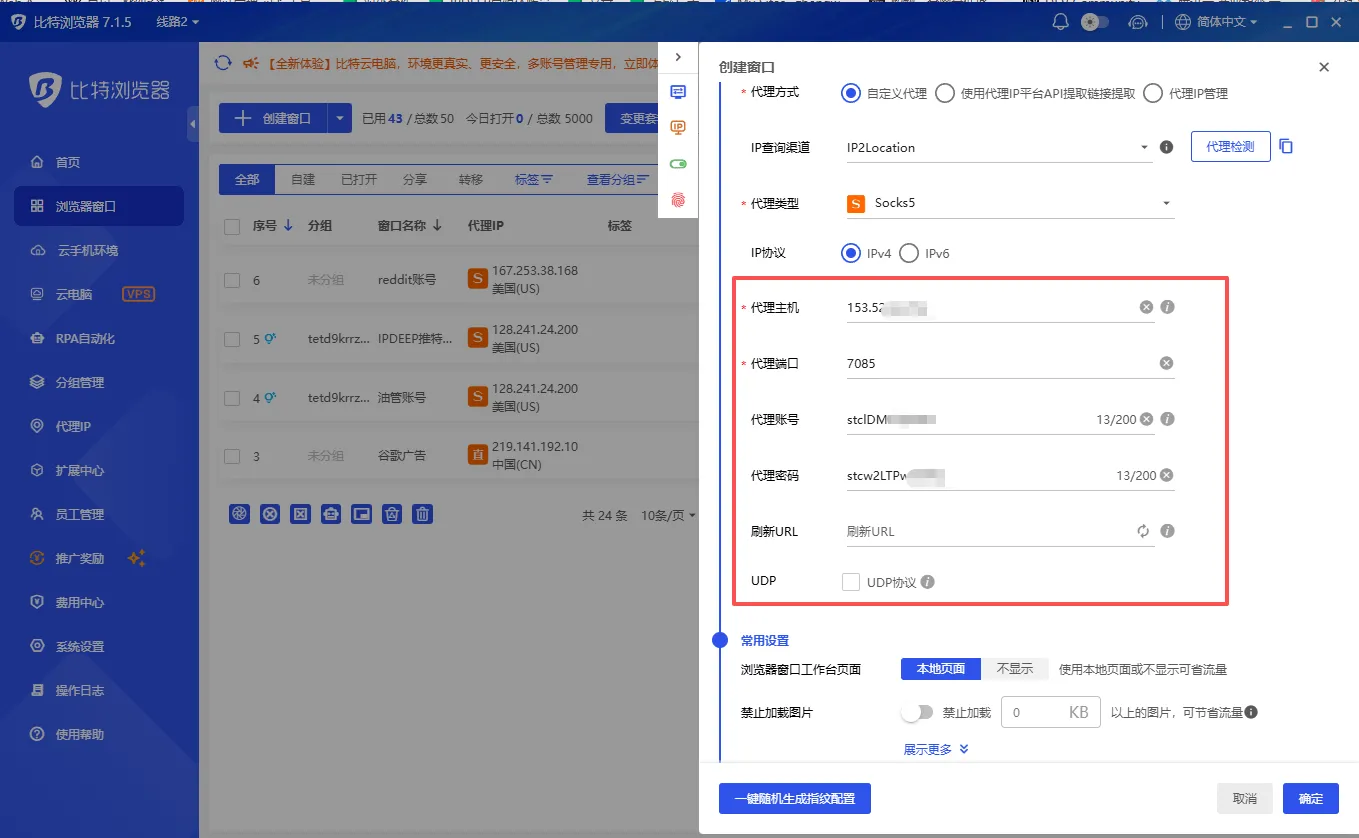The width and height of the screenshot is (1359, 838).
Task: Sort by 序号 column arrow
Action: pos(288,226)
